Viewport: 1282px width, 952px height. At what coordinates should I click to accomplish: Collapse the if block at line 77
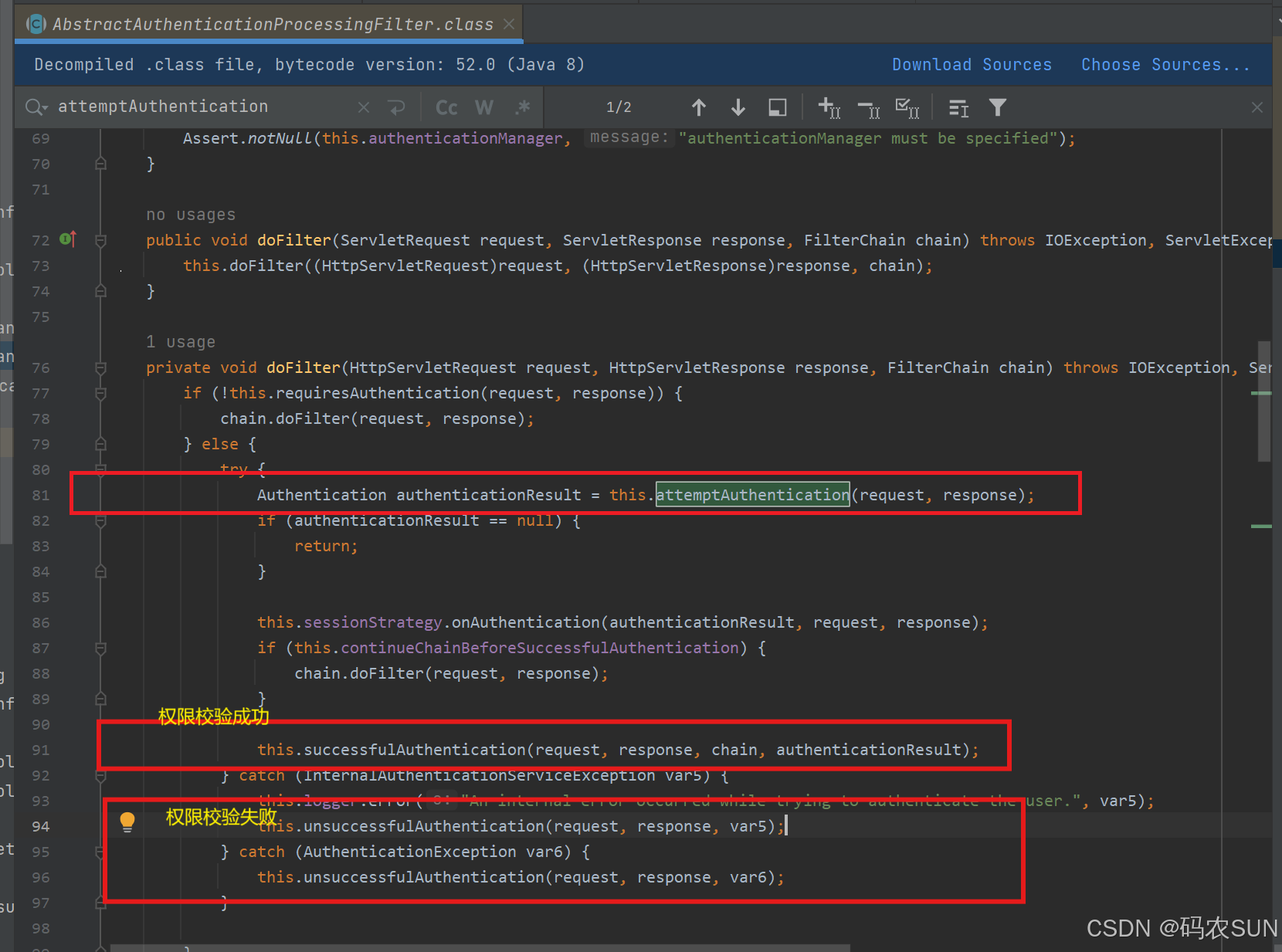[x=100, y=394]
